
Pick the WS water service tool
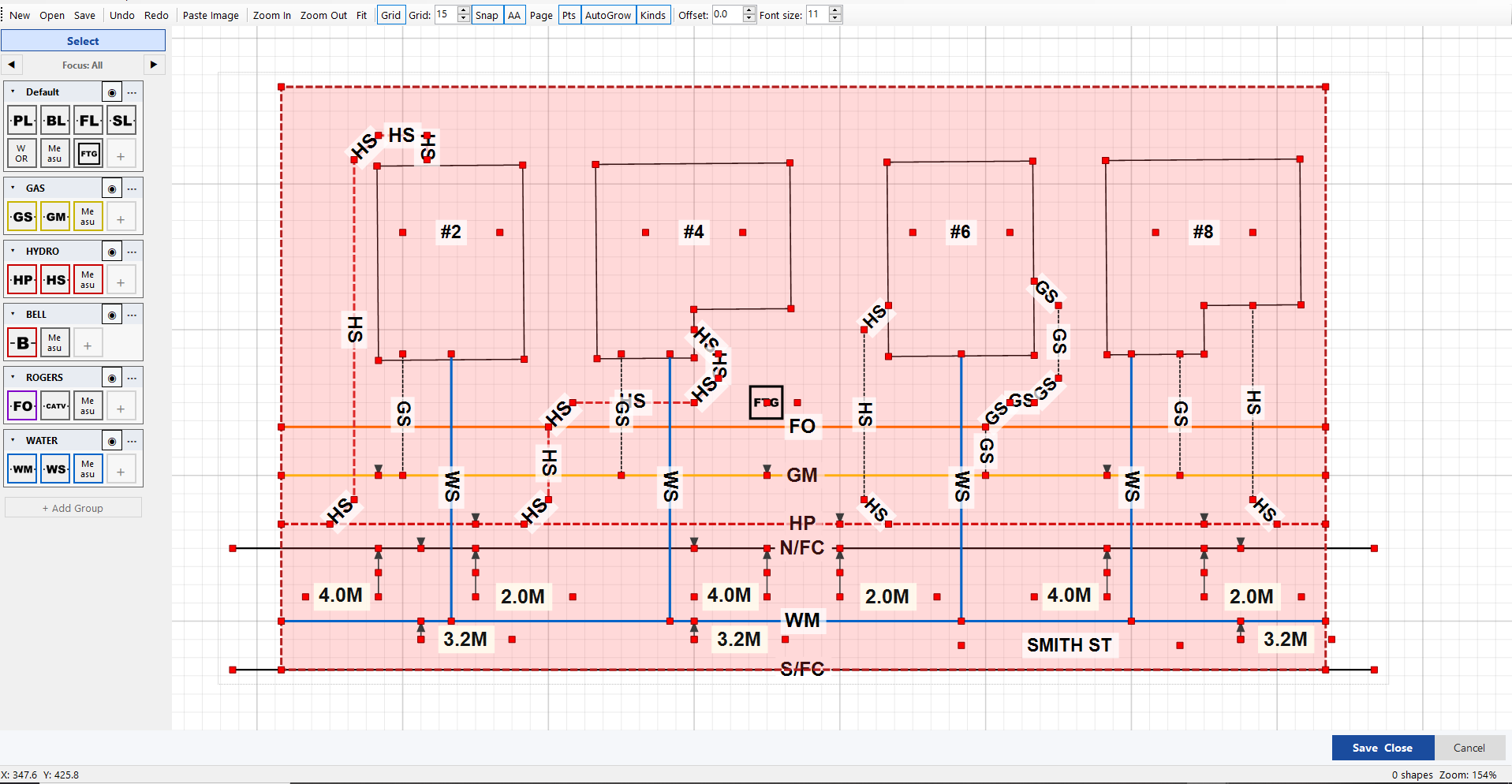click(55, 469)
